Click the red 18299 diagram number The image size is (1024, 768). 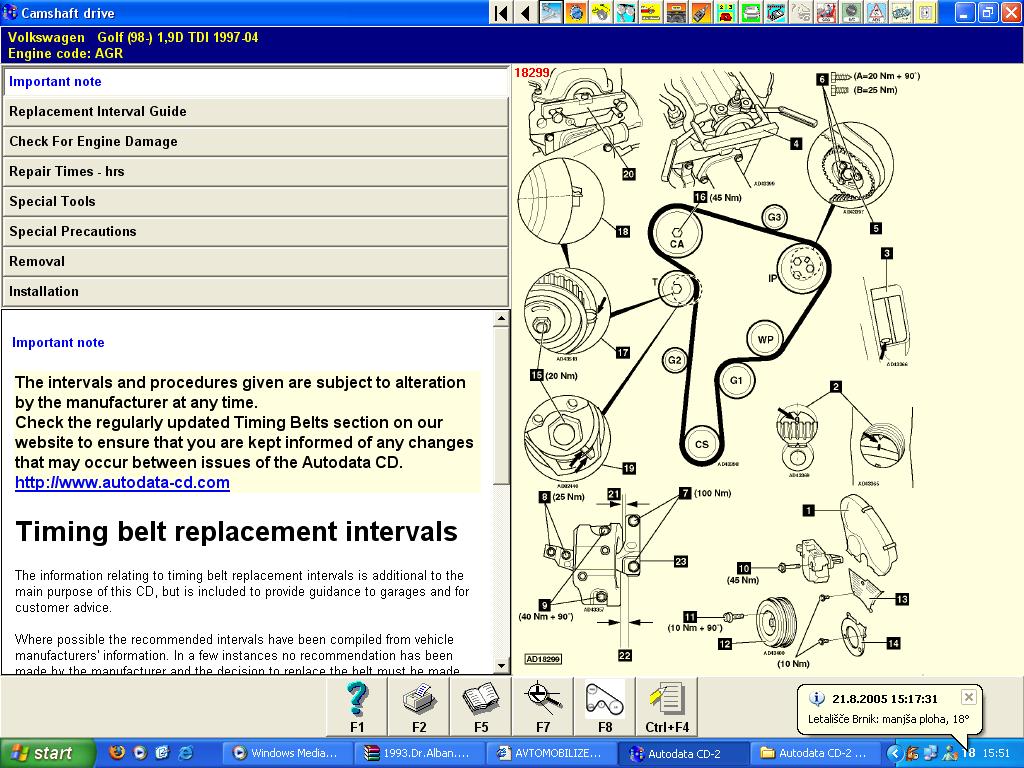[x=532, y=72]
